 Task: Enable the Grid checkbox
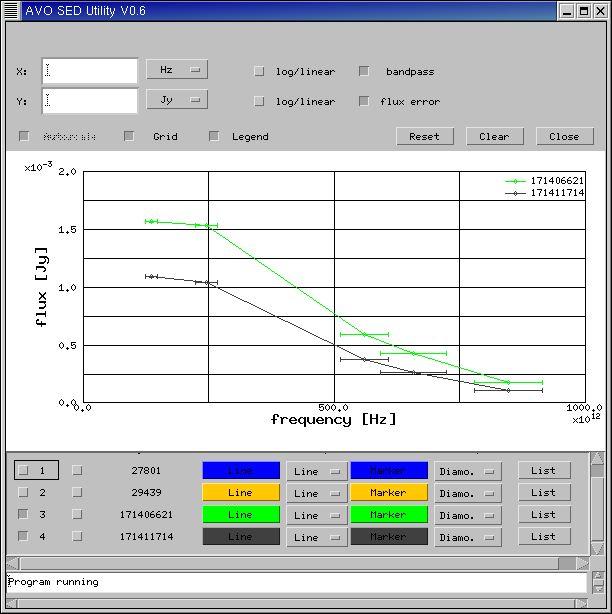[129, 136]
